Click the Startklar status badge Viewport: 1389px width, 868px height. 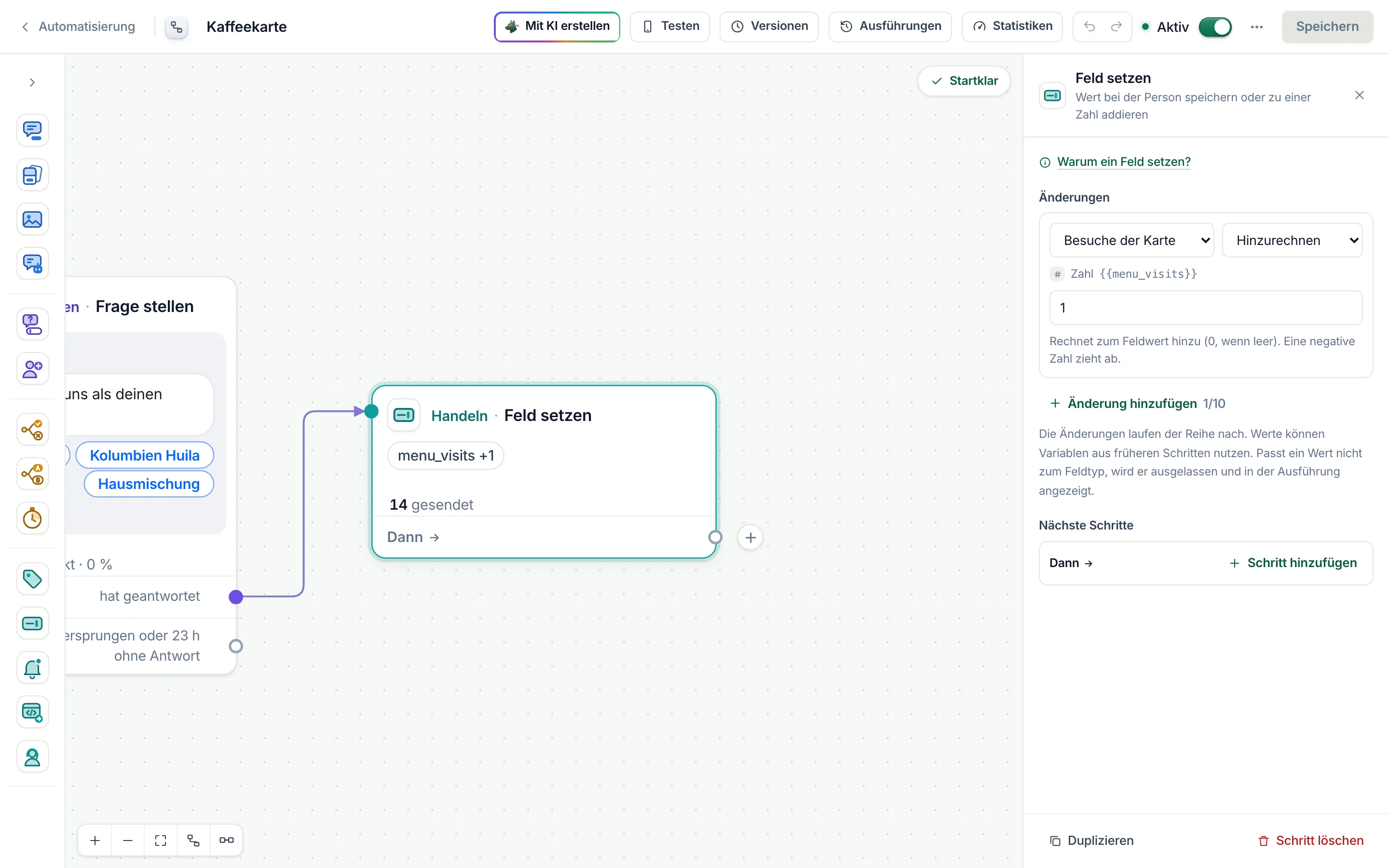click(964, 81)
